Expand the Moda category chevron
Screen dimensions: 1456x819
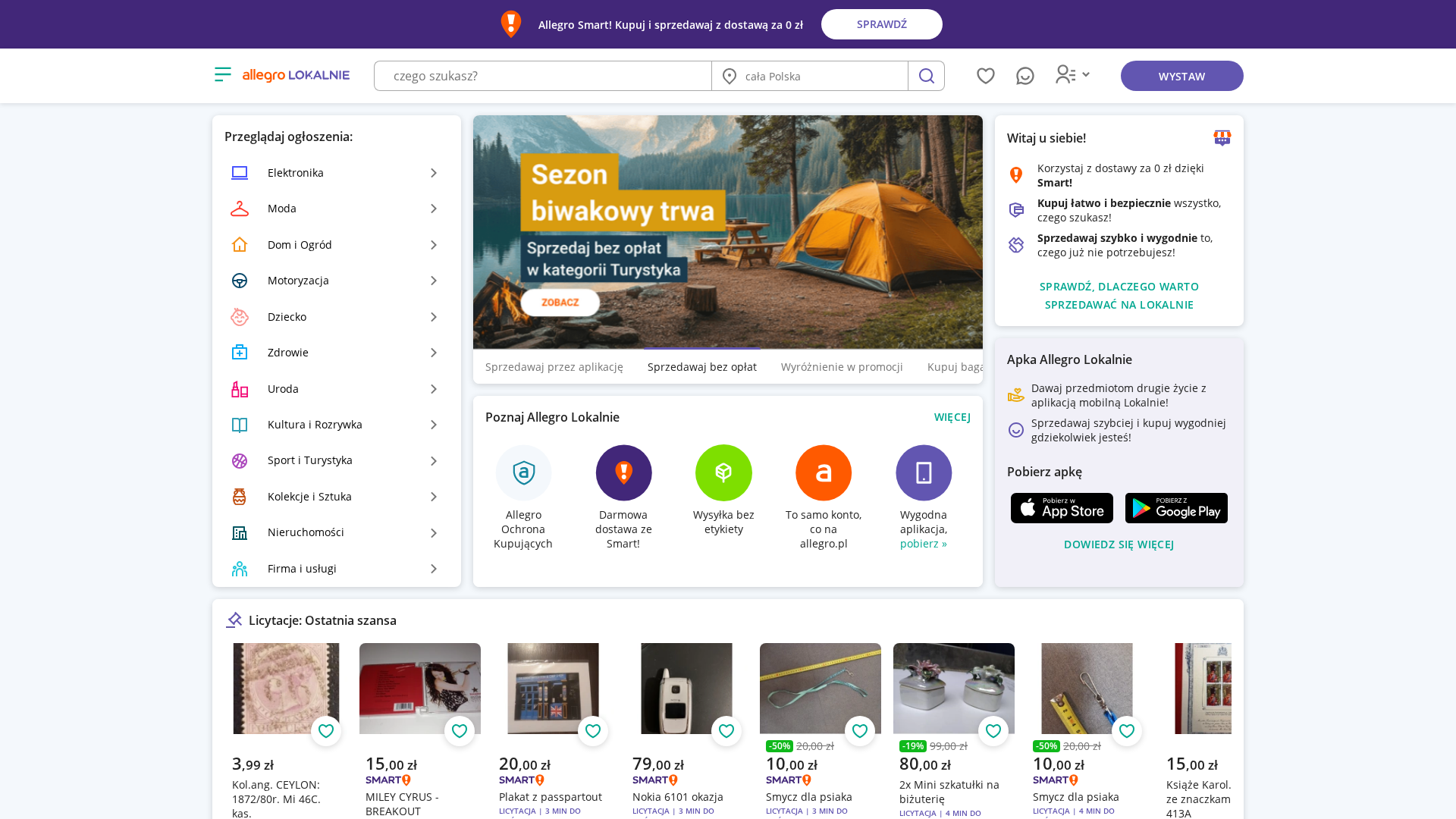434,209
